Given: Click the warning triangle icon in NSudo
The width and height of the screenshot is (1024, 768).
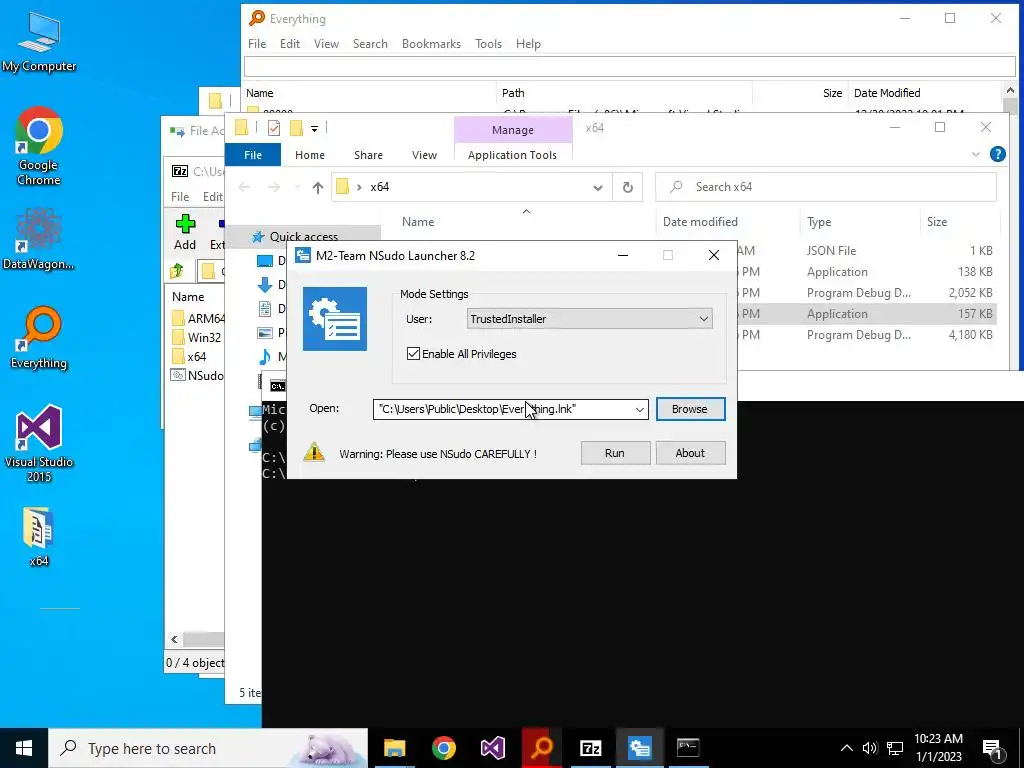Looking at the screenshot, I should (x=314, y=452).
